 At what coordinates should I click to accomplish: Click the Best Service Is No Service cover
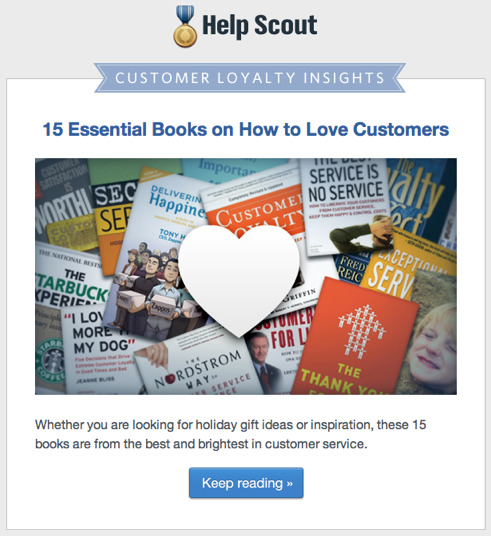345,207
